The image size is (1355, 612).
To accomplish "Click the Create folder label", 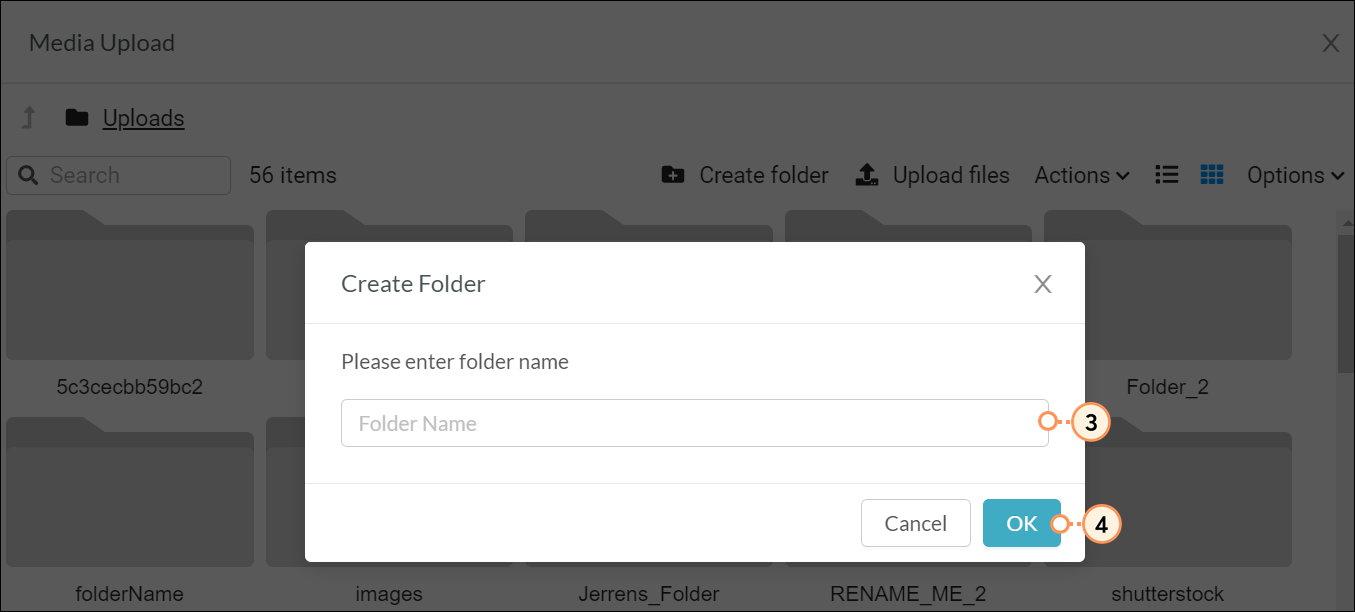I will coord(764,175).
